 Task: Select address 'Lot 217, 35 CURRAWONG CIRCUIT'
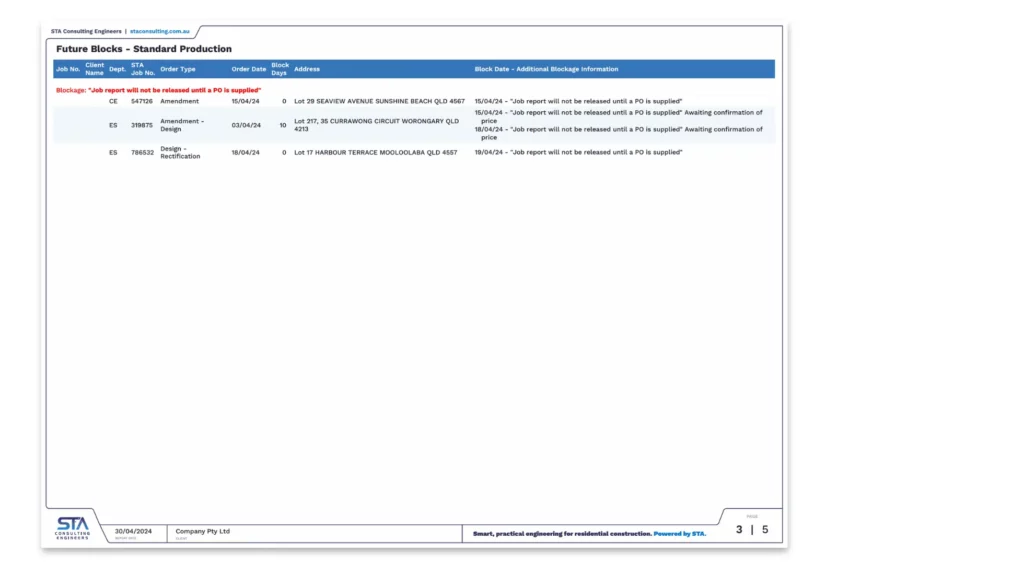point(377,125)
